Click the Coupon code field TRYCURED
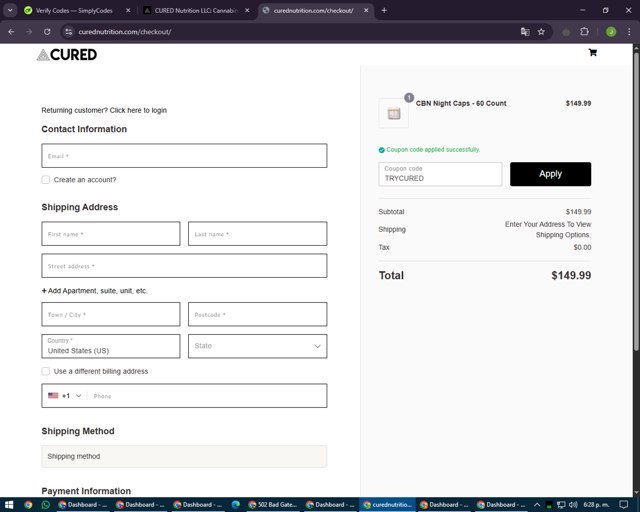 440,174
